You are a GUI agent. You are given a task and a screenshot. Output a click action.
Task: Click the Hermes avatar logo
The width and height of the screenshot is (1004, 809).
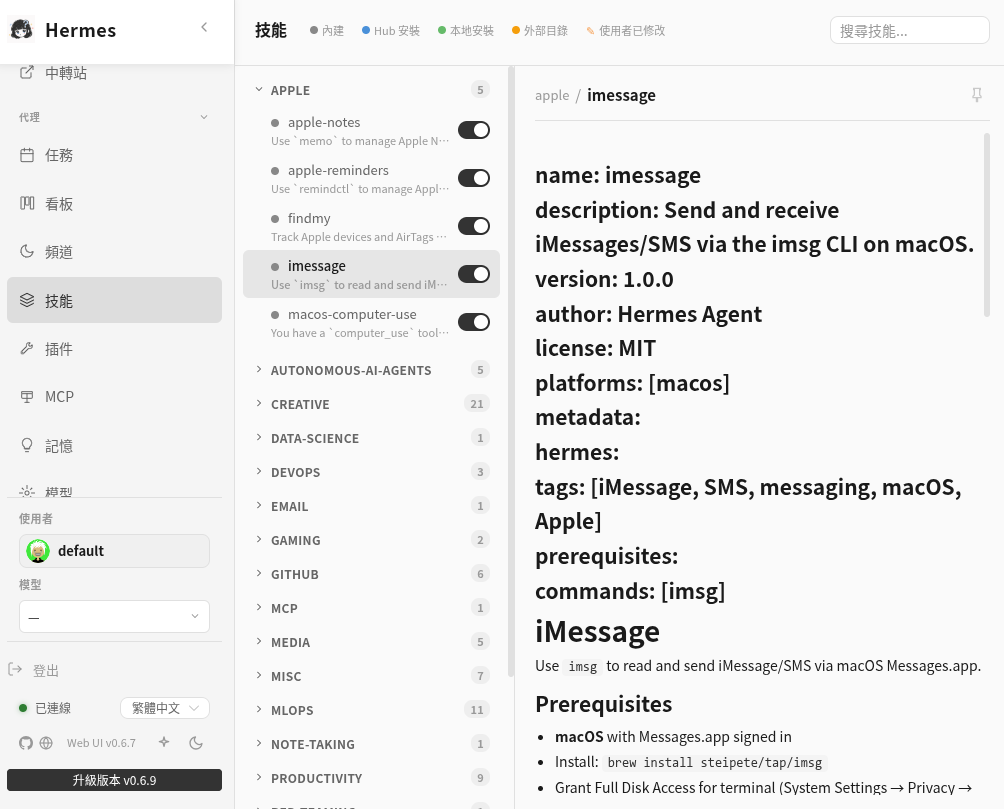(x=22, y=30)
